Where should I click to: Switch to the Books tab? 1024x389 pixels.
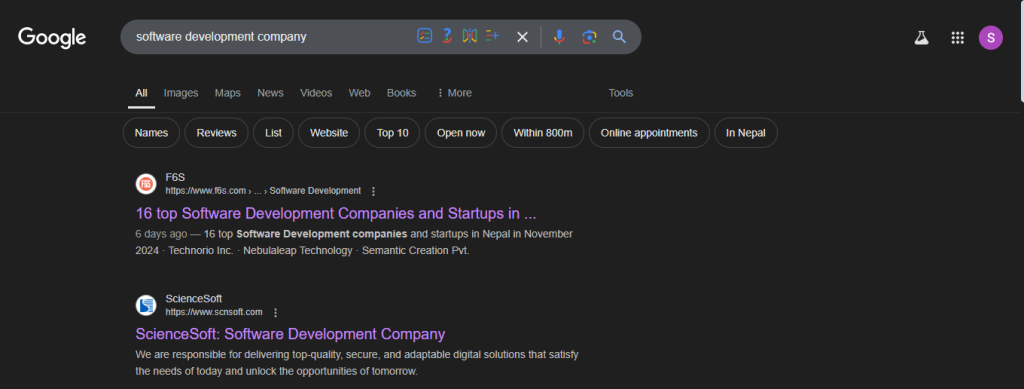[402, 93]
